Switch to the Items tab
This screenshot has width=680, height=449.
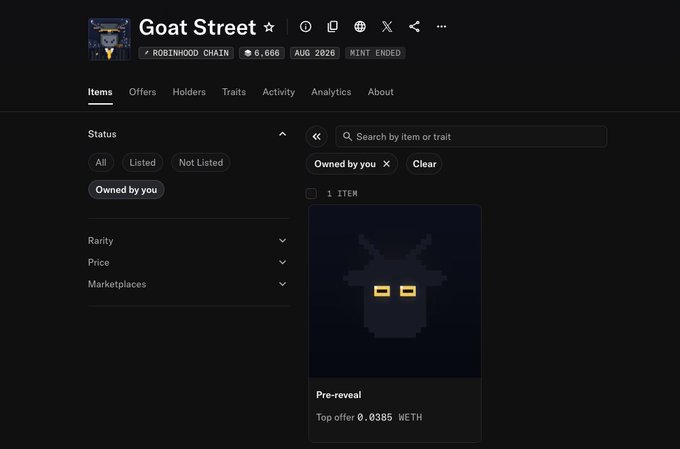point(100,92)
